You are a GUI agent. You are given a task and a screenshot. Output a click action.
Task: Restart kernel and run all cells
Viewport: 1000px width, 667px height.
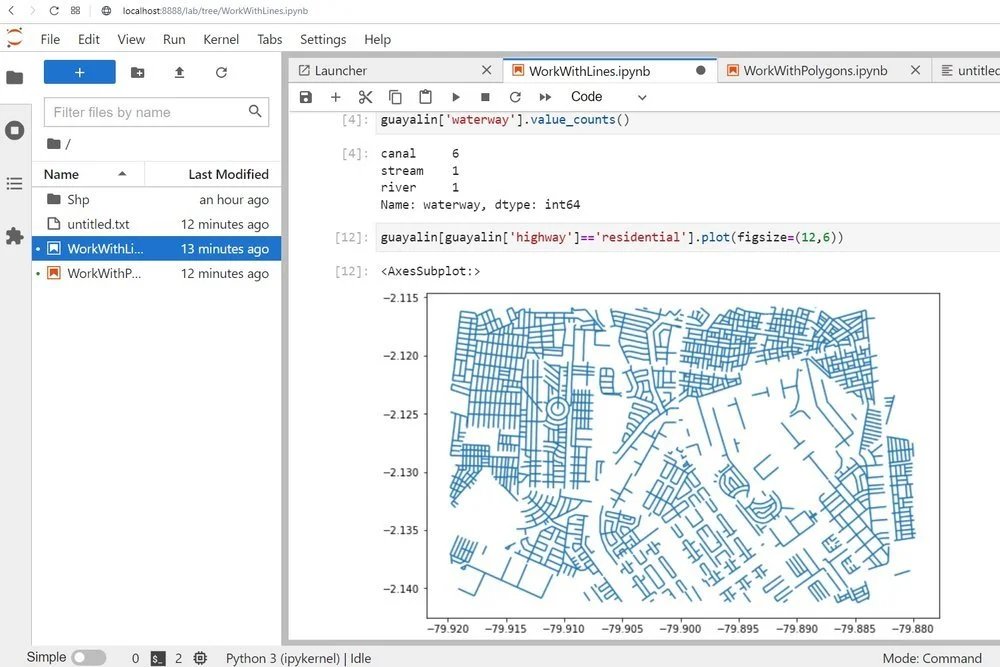coord(545,97)
